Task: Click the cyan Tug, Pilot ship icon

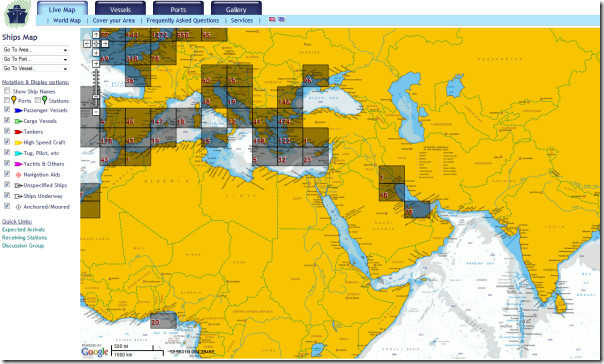Action: pos(18,153)
